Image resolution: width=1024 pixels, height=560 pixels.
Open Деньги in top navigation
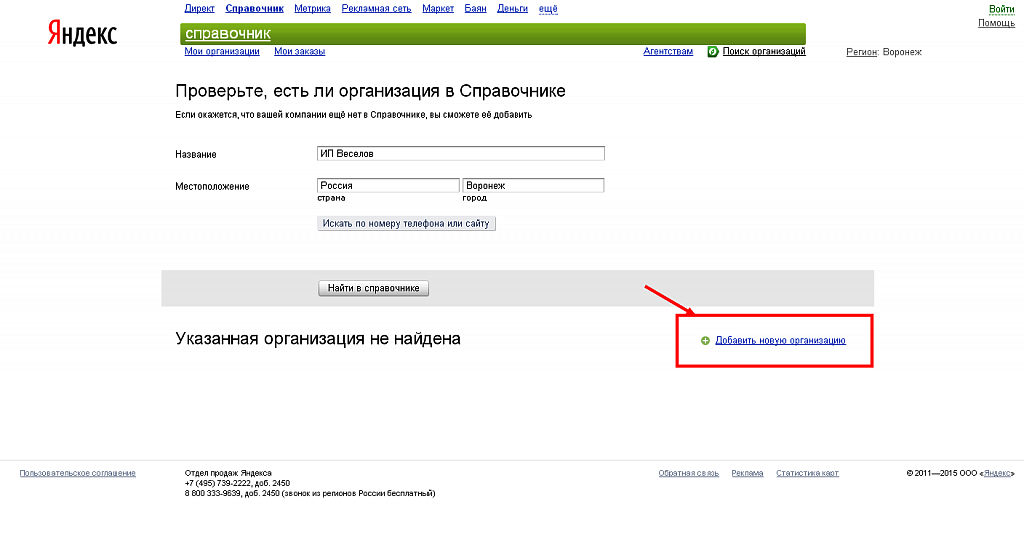512,8
